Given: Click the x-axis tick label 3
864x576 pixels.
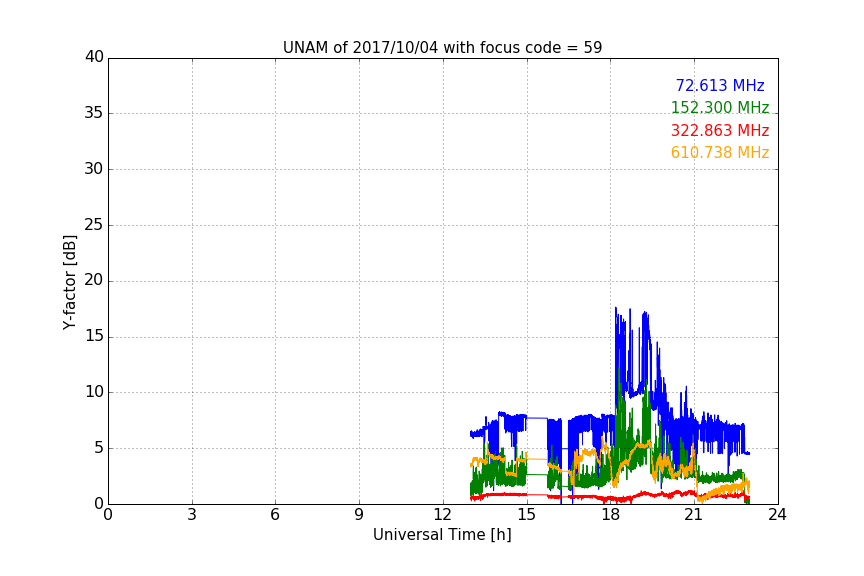Looking at the screenshot, I should point(192,515).
